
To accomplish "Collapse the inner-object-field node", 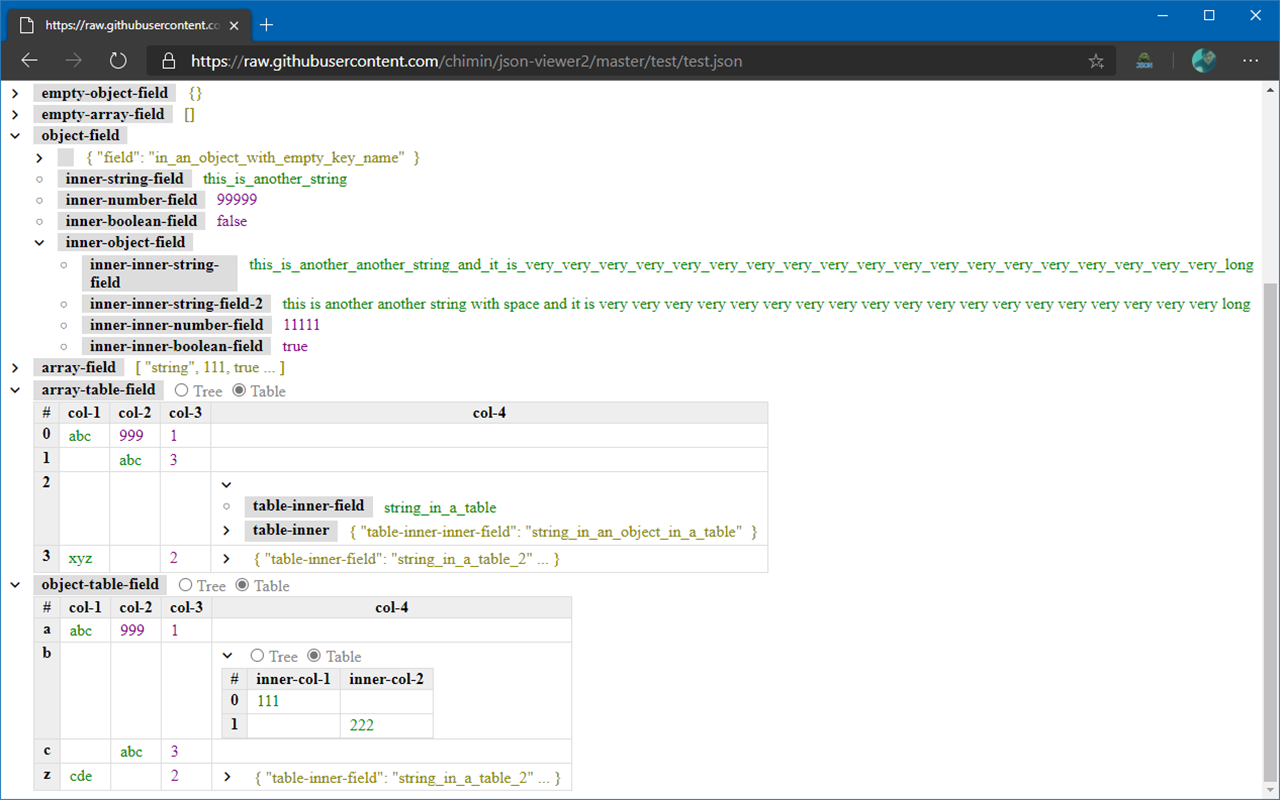I will tap(39, 242).
